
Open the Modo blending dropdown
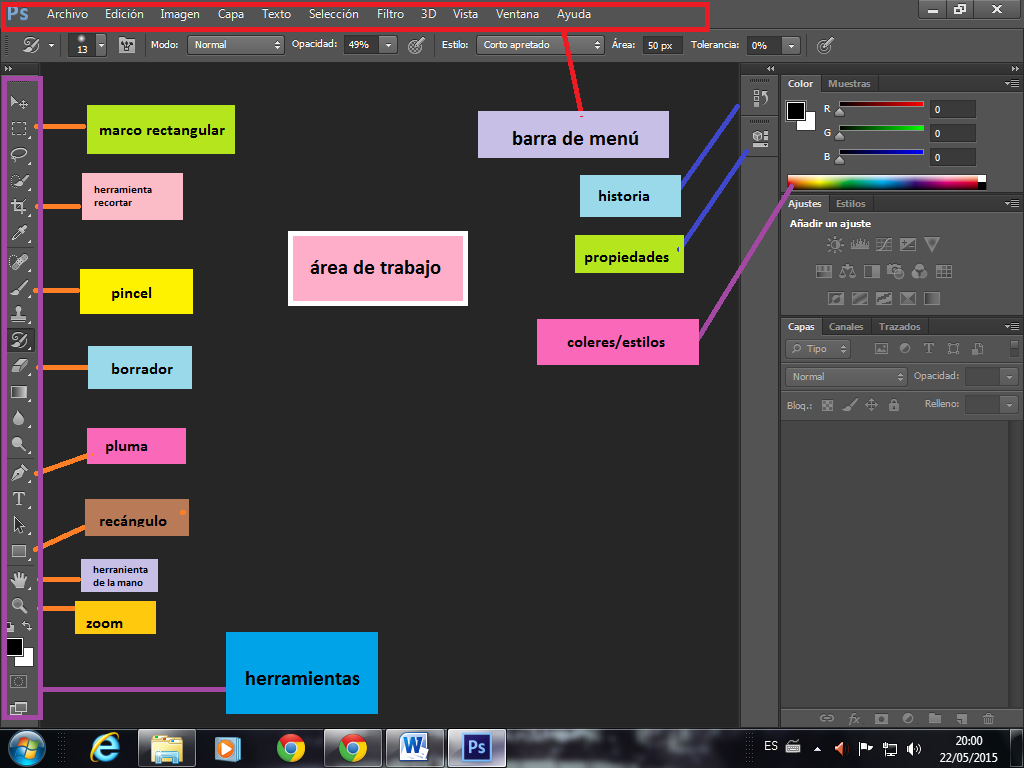235,45
